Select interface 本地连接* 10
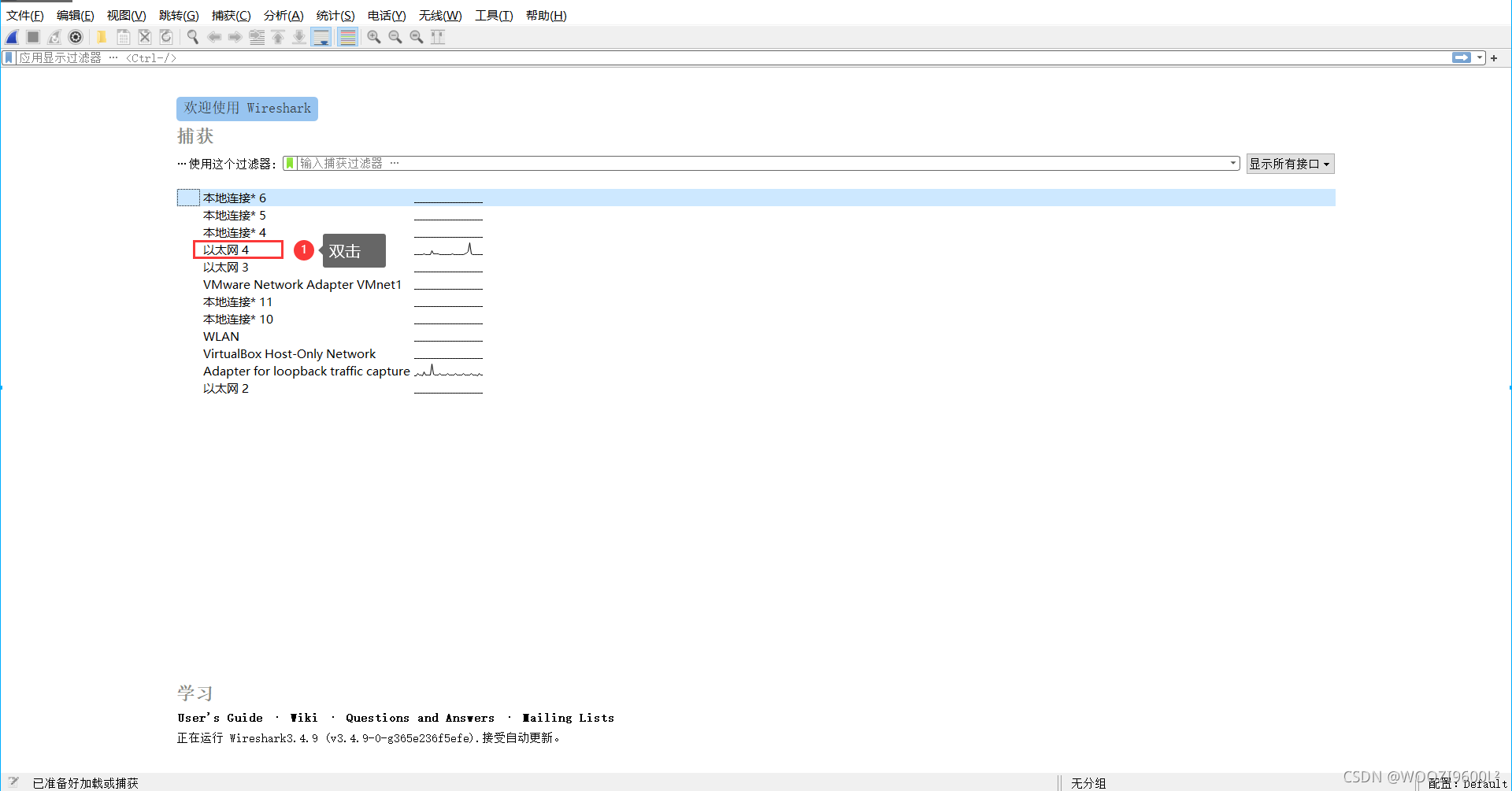The width and height of the screenshot is (1512, 791). coord(238,319)
